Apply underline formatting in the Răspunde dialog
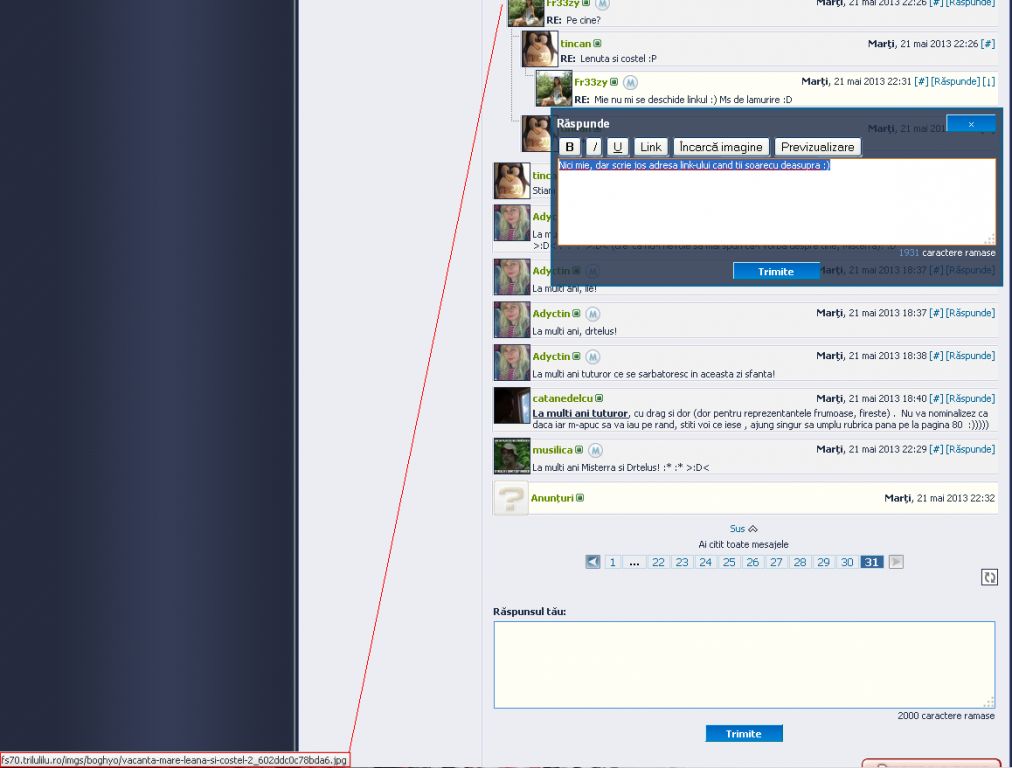Screen dimensions: 1012x768 pos(618,147)
